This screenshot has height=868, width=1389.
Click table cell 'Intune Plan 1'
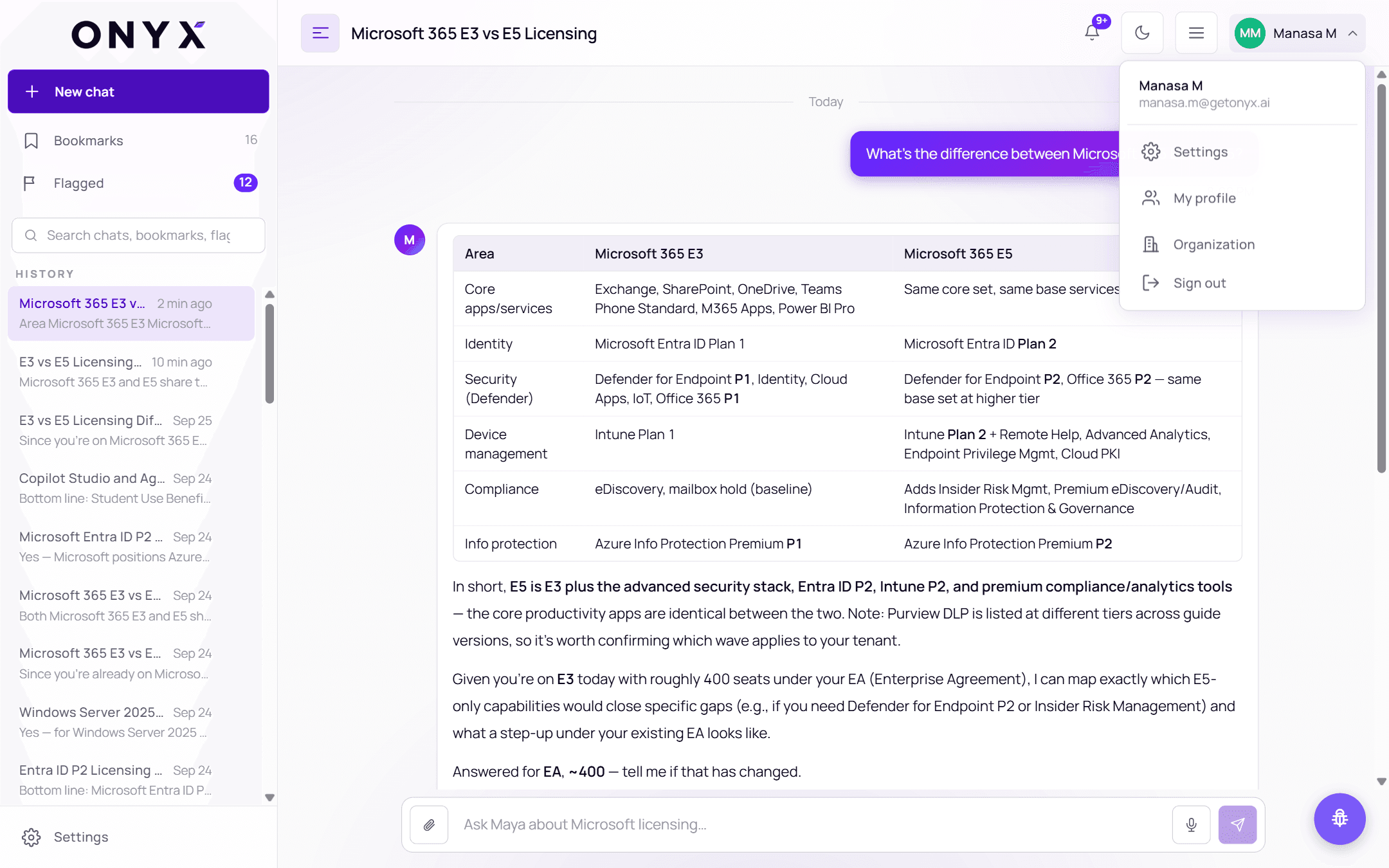634,435
